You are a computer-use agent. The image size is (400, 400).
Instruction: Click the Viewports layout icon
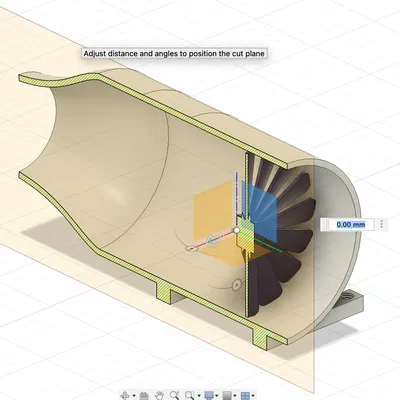(x=245, y=396)
